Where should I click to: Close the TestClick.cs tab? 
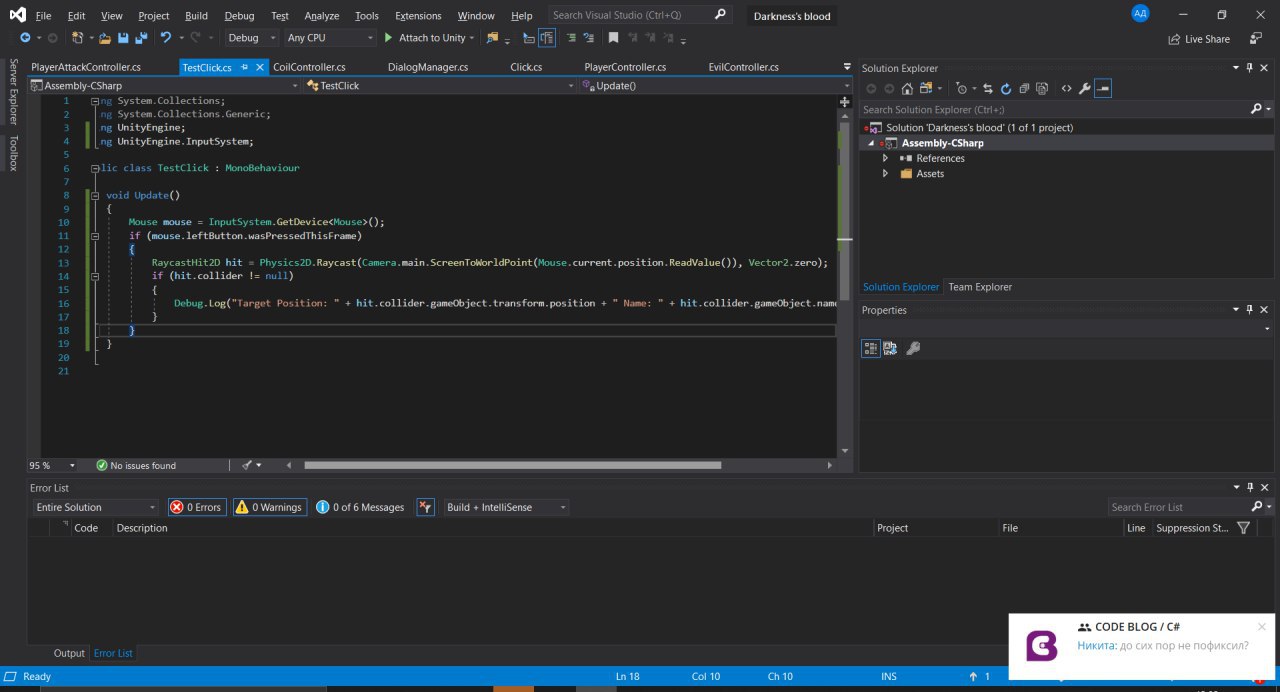(x=260, y=67)
